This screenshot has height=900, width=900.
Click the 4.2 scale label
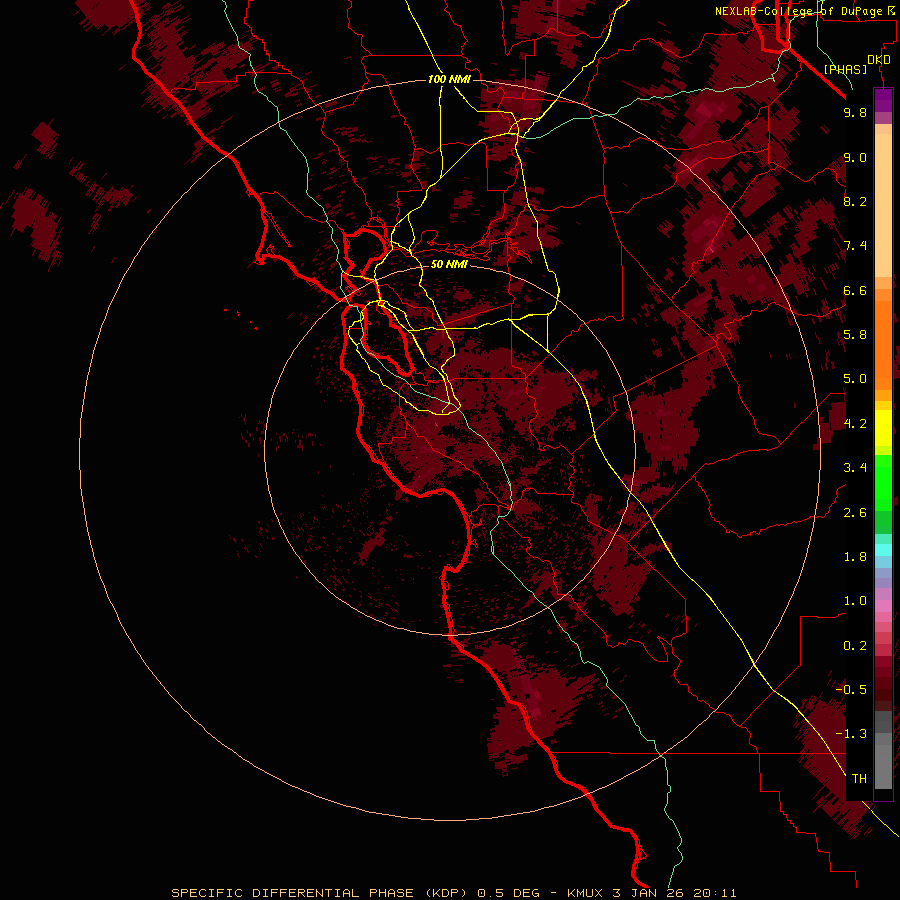pyautogui.click(x=855, y=424)
